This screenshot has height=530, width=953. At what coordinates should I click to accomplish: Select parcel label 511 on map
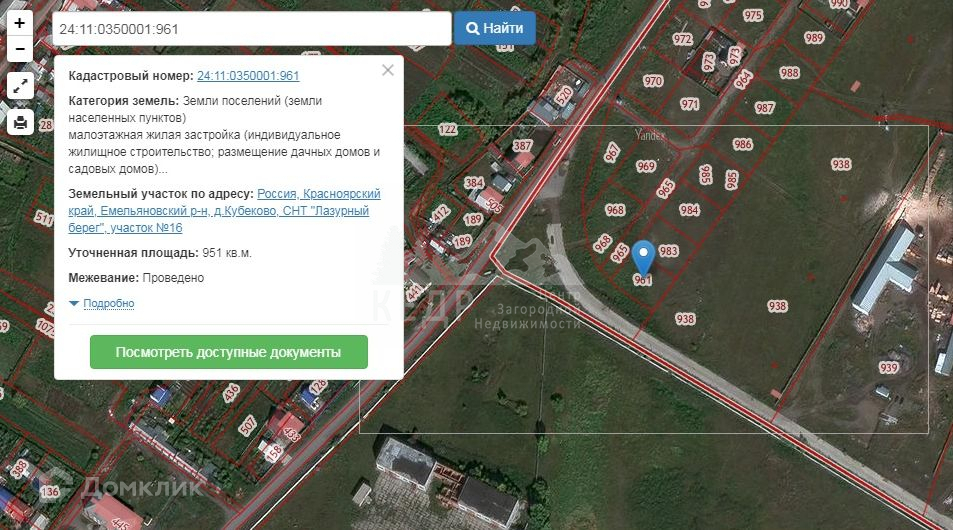click(x=44, y=218)
